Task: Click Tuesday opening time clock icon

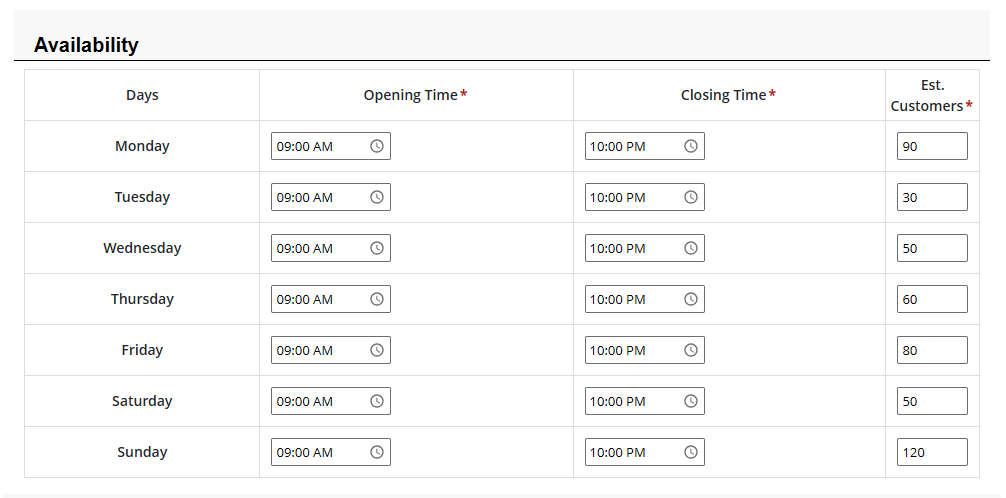Action: click(x=377, y=197)
